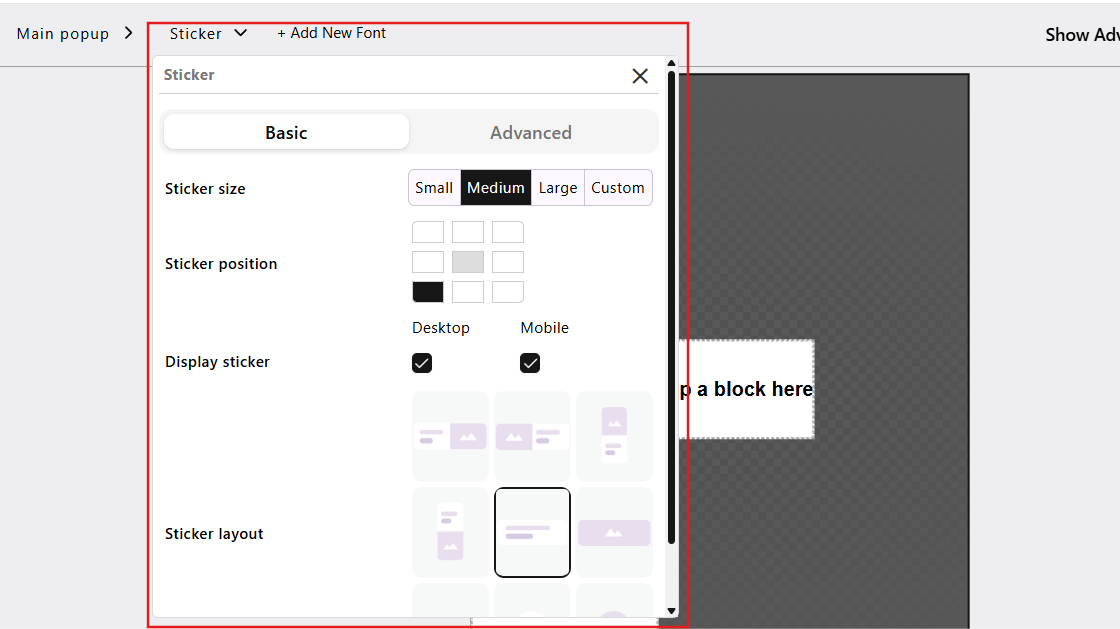1120x629 pixels.
Task: Set sticker position to middle-left
Action: (428, 262)
